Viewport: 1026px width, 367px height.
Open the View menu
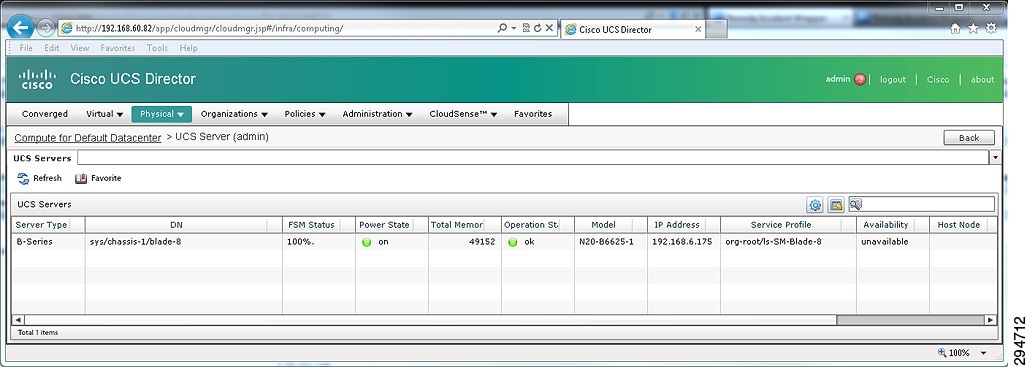(x=80, y=48)
